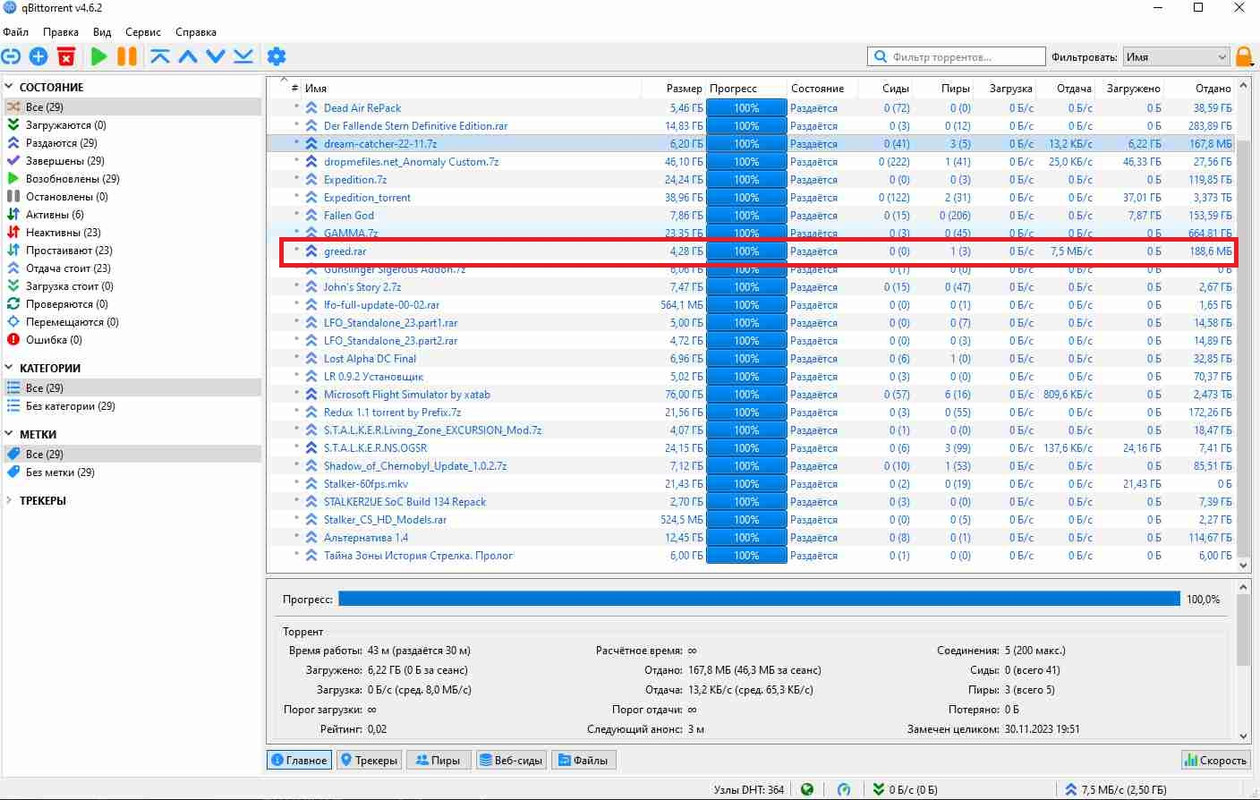Select the Без категории (29) filter
This screenshot has width=1260, height=800.
(70, 406)
